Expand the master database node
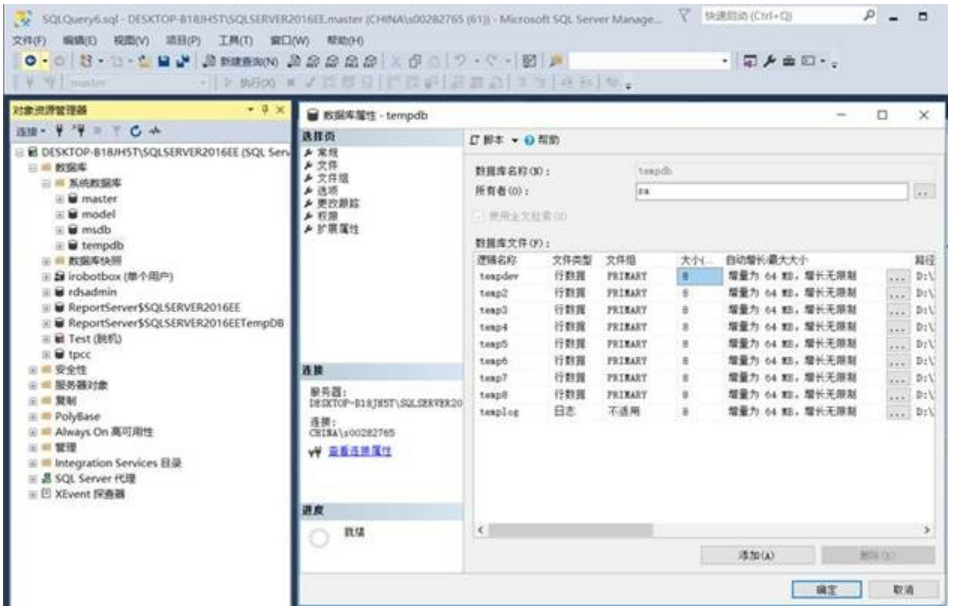The image size is (956, 613). click(60, 199)
